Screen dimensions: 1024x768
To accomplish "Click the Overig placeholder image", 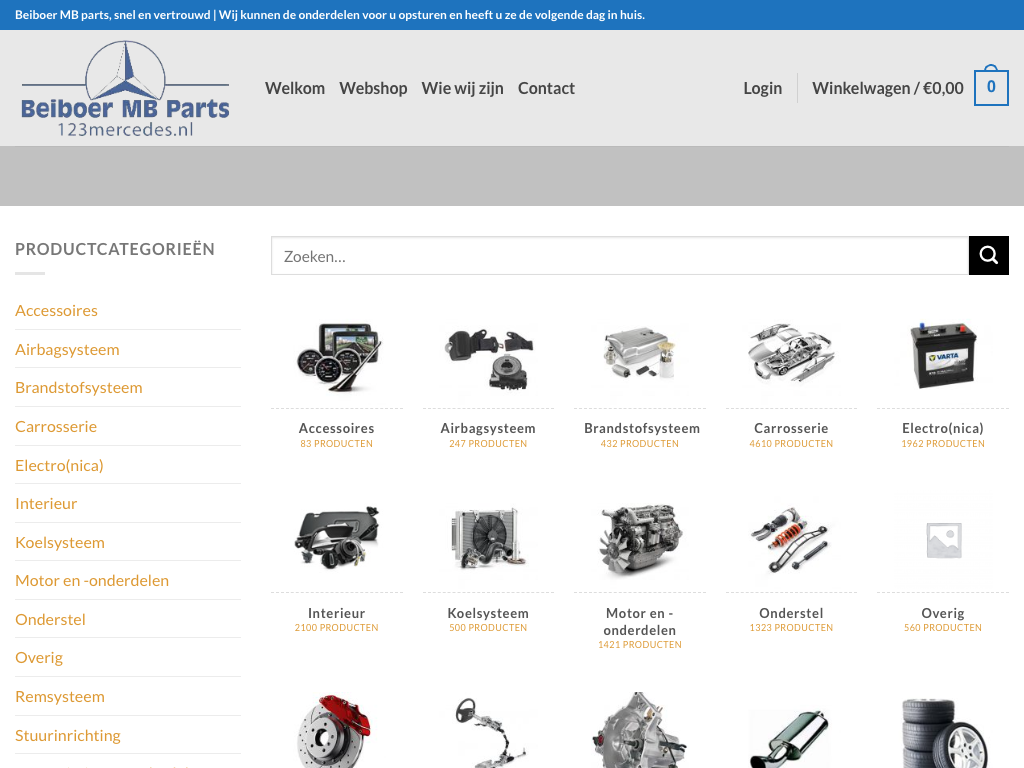I will [x=942, y=541].
